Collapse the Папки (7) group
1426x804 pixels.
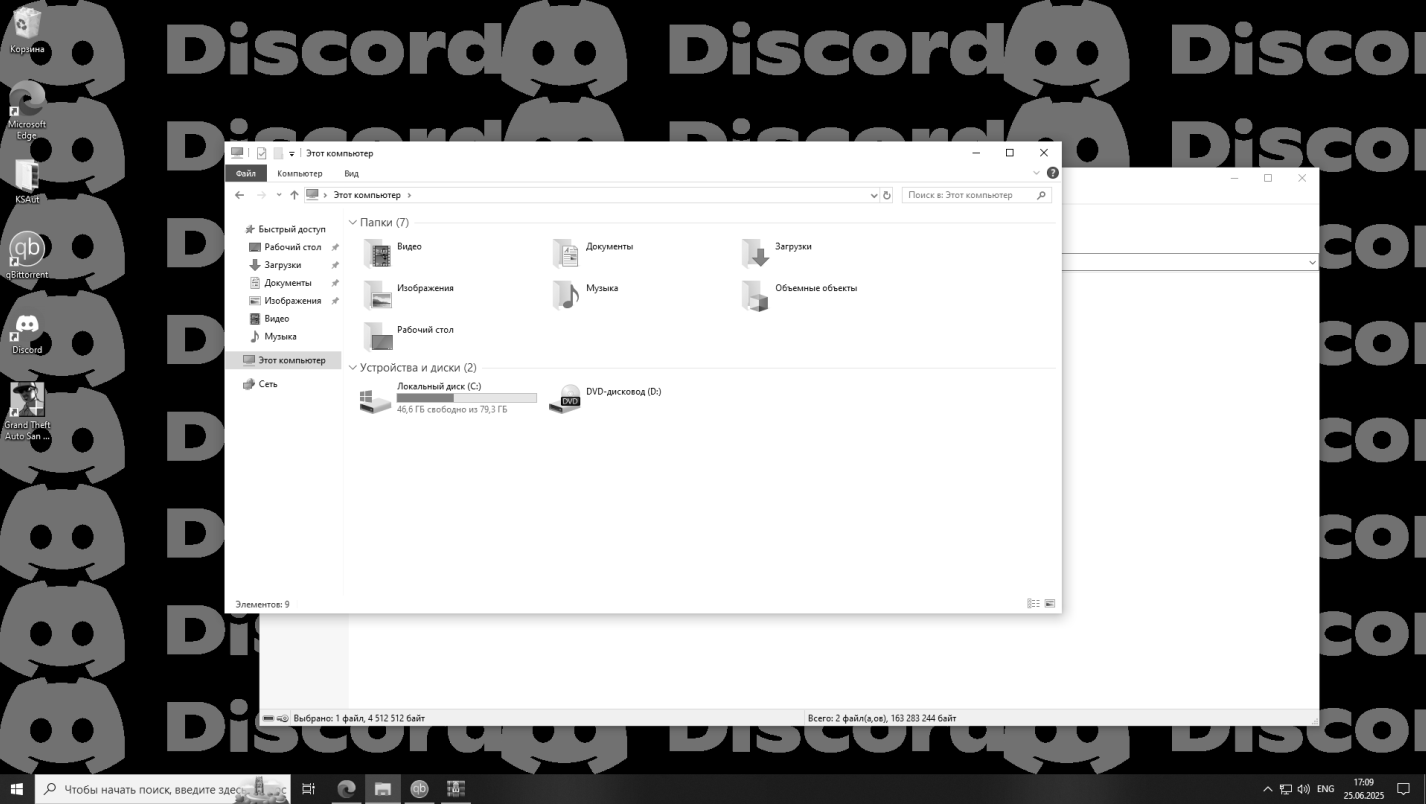pyautogui.click(x=353, y=222)
